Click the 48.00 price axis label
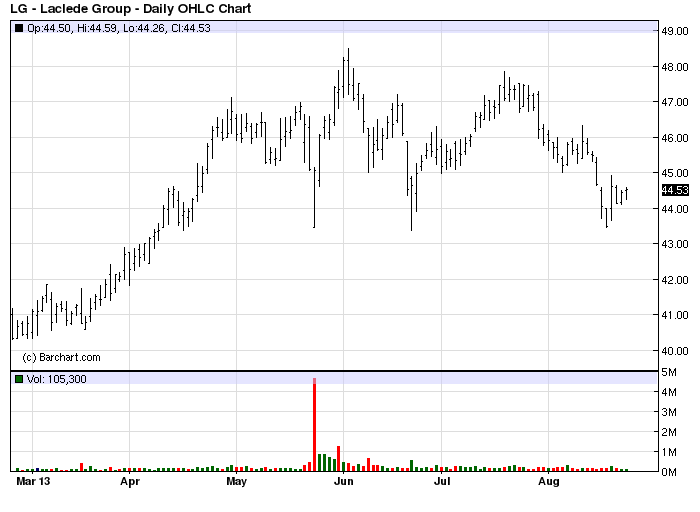This screenshot has height=512, width=700. pos(675,67)
